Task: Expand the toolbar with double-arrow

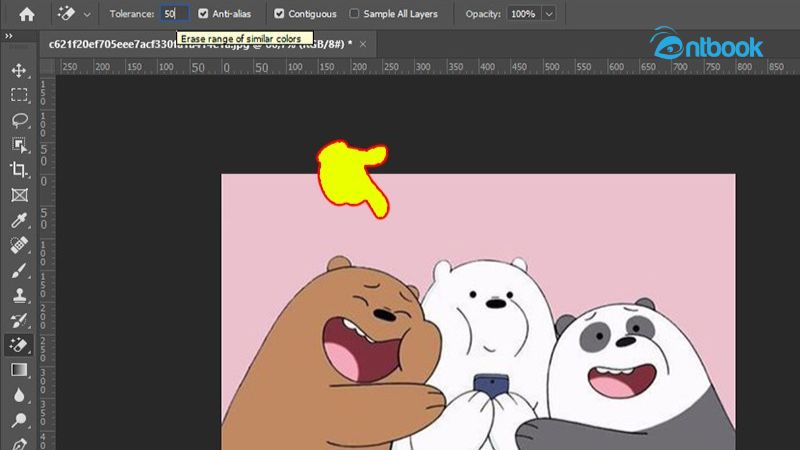Action: (x=9, y=36)
